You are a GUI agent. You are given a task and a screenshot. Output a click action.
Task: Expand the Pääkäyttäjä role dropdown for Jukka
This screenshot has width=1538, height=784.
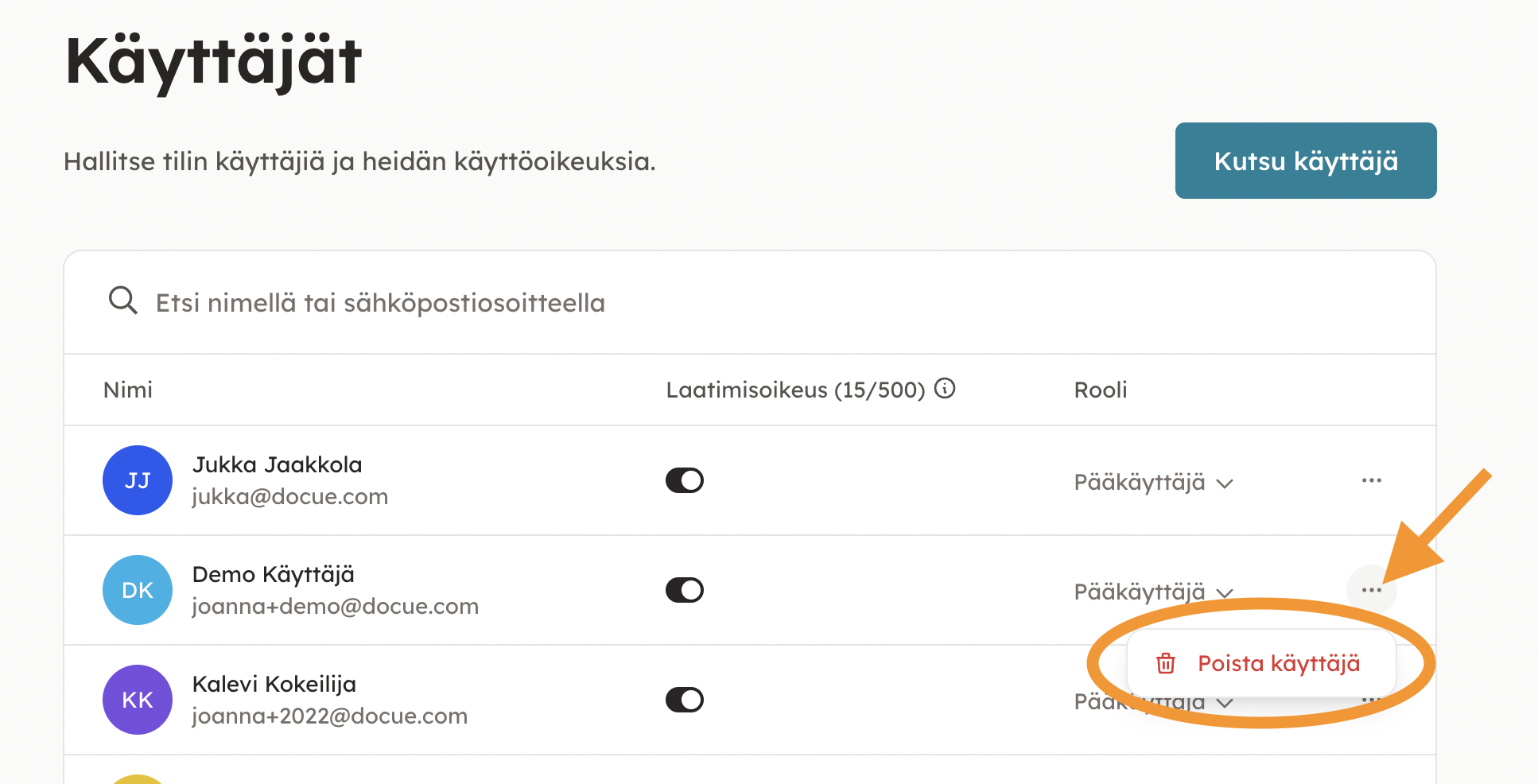[x=1152, y=483]
